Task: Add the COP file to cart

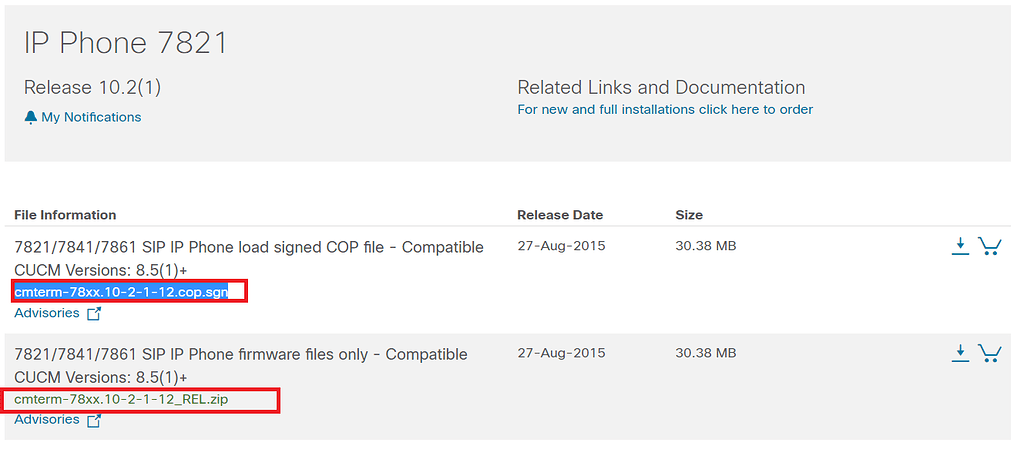Action: tap(989, 246)
